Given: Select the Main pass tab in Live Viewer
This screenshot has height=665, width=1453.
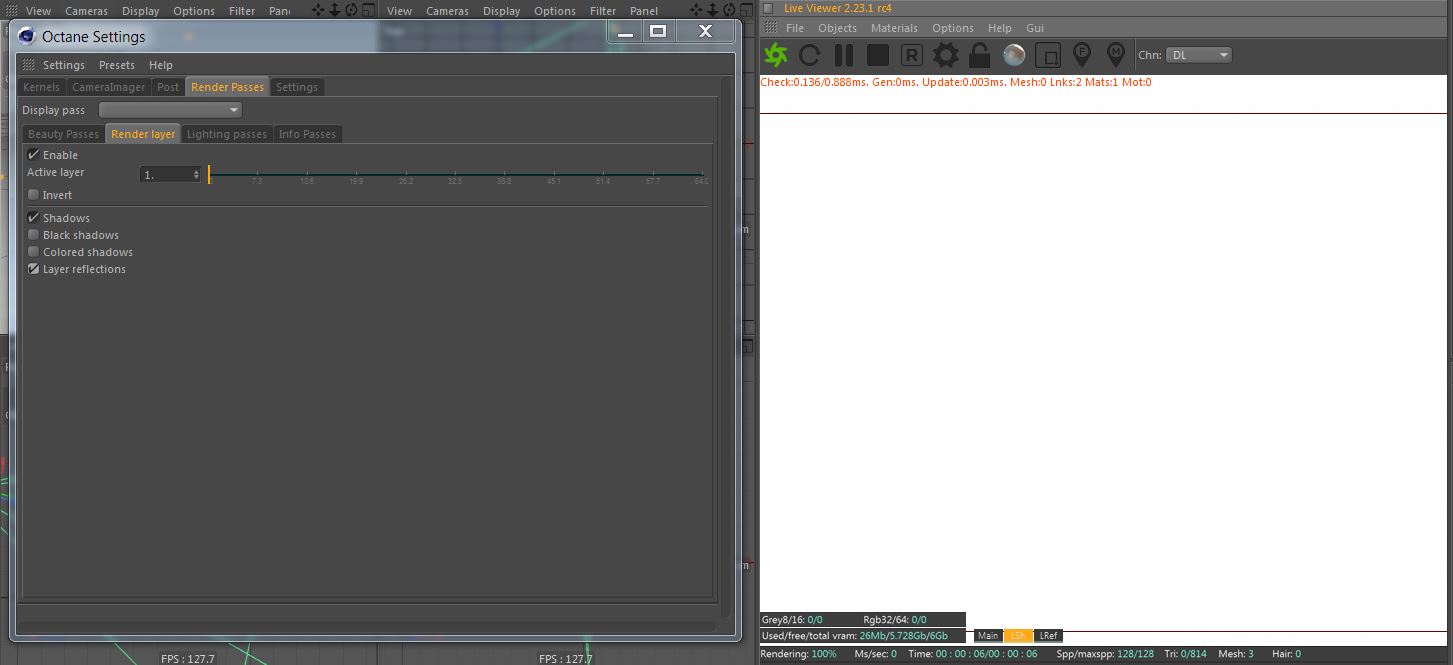Looking at the screenshot, I should tap(988, 636).
